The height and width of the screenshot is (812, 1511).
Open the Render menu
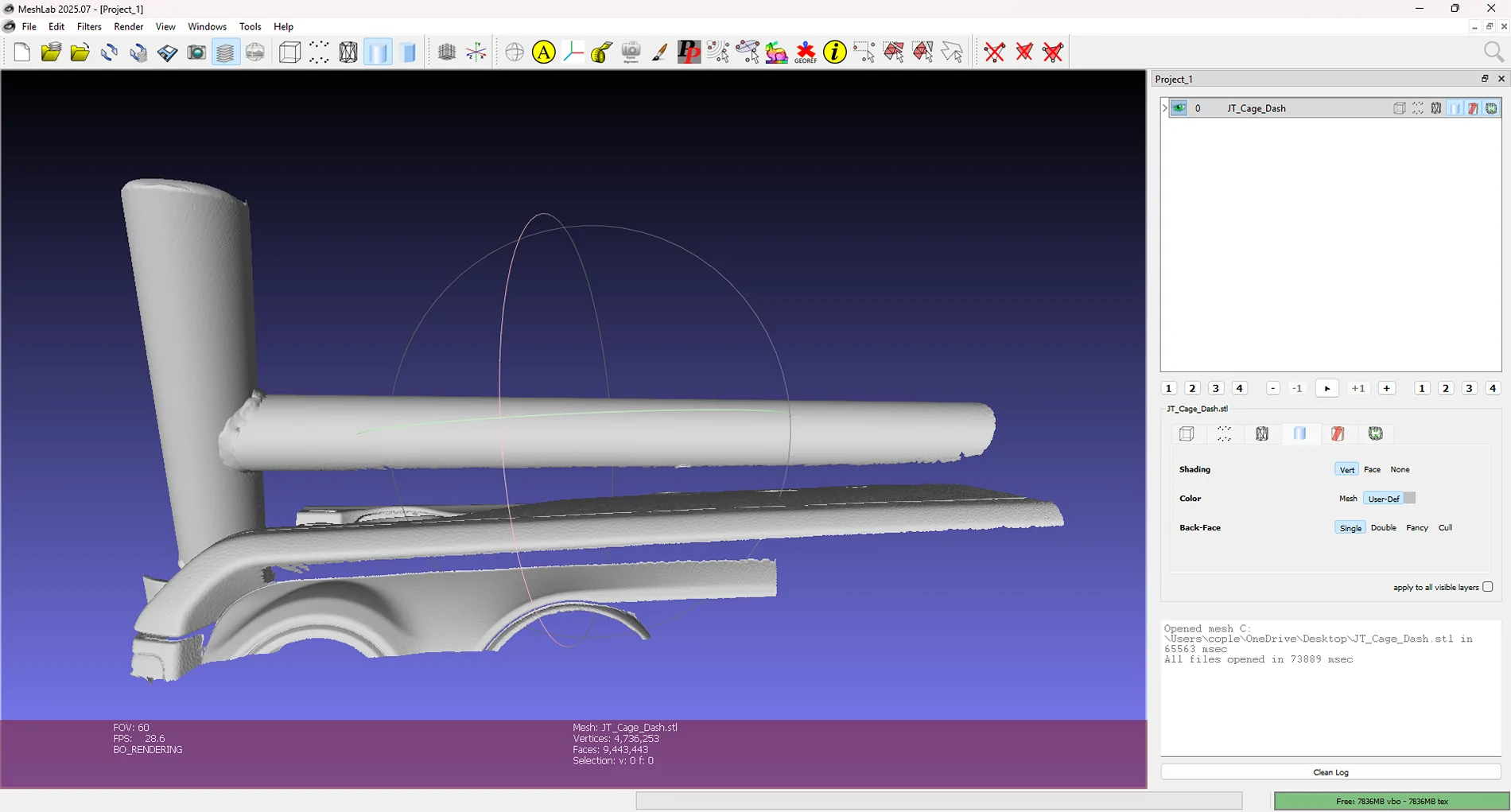[128, 26]
